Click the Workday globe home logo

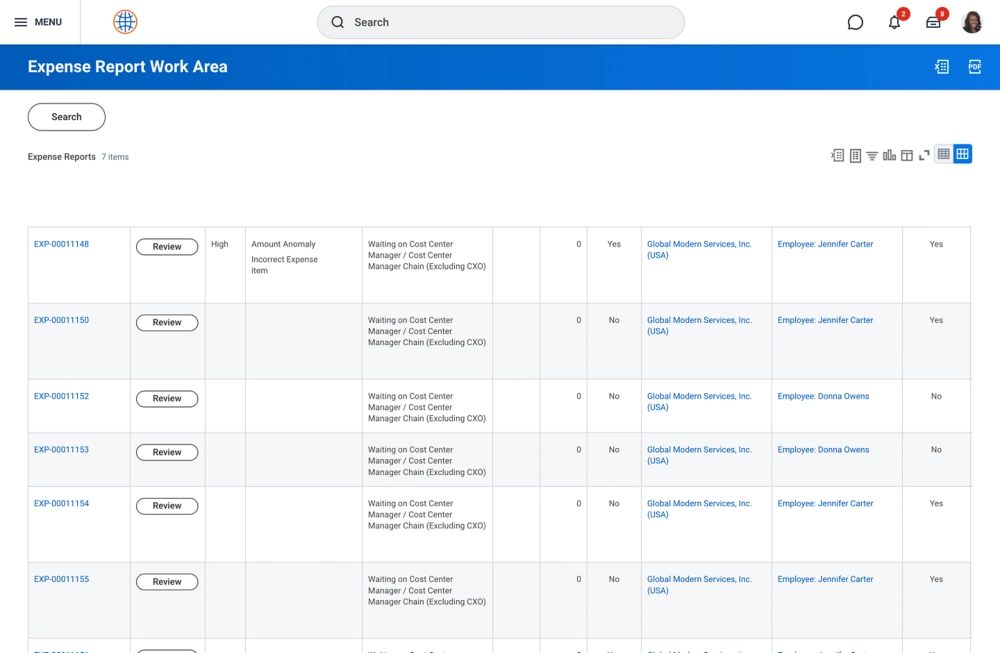point(125,22)
